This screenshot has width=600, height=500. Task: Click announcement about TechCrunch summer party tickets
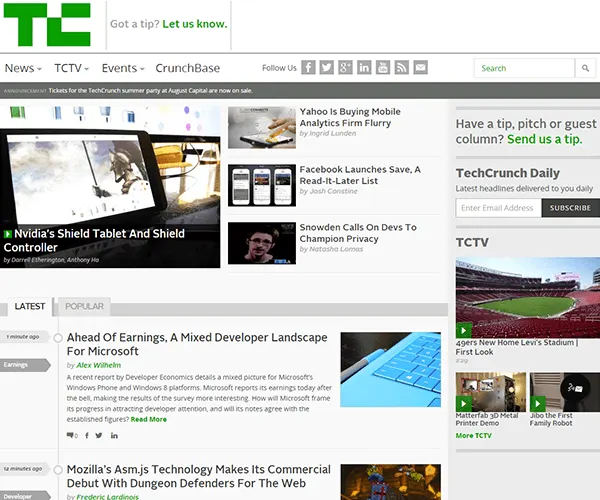tap(150, 91)
